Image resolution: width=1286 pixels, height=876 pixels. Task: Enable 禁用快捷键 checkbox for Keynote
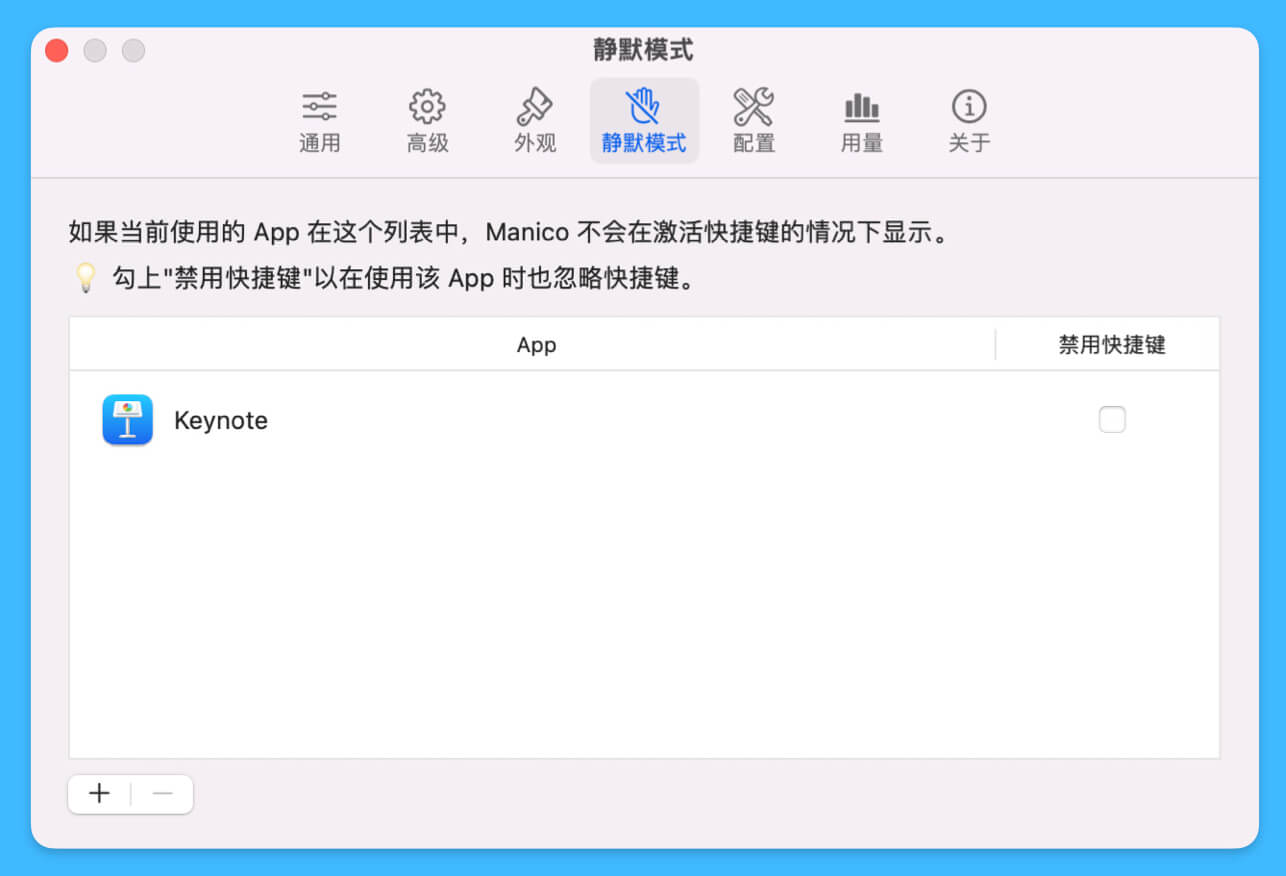click(1112, 420)
